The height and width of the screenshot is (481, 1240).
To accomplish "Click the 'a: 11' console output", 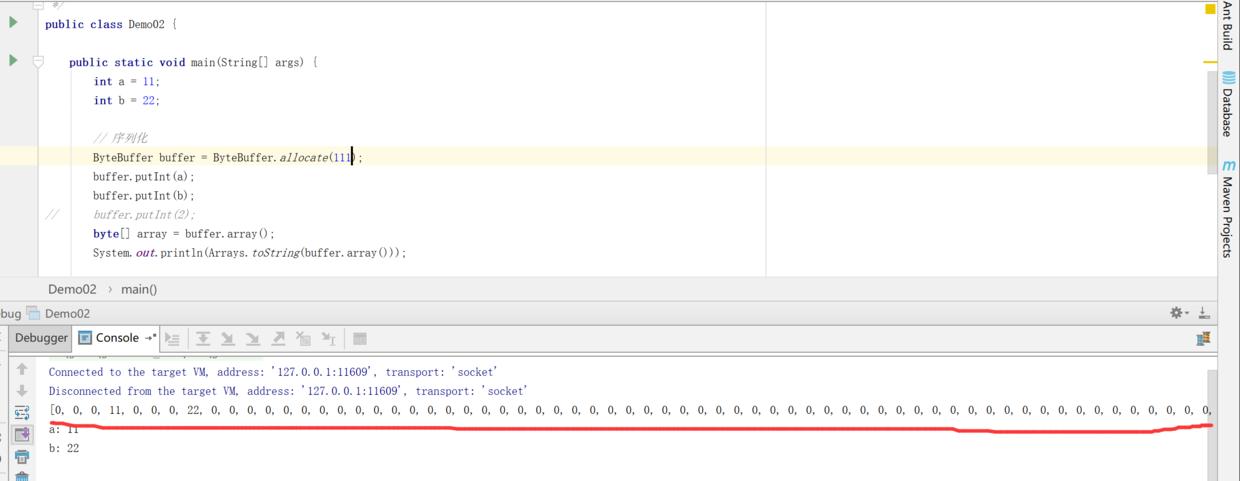I will [64, 430].
